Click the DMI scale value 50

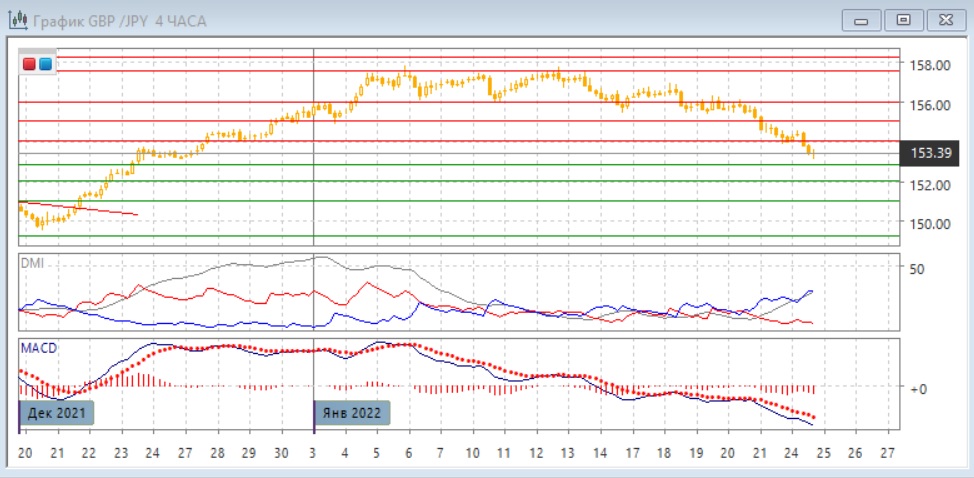click(917, 269)
